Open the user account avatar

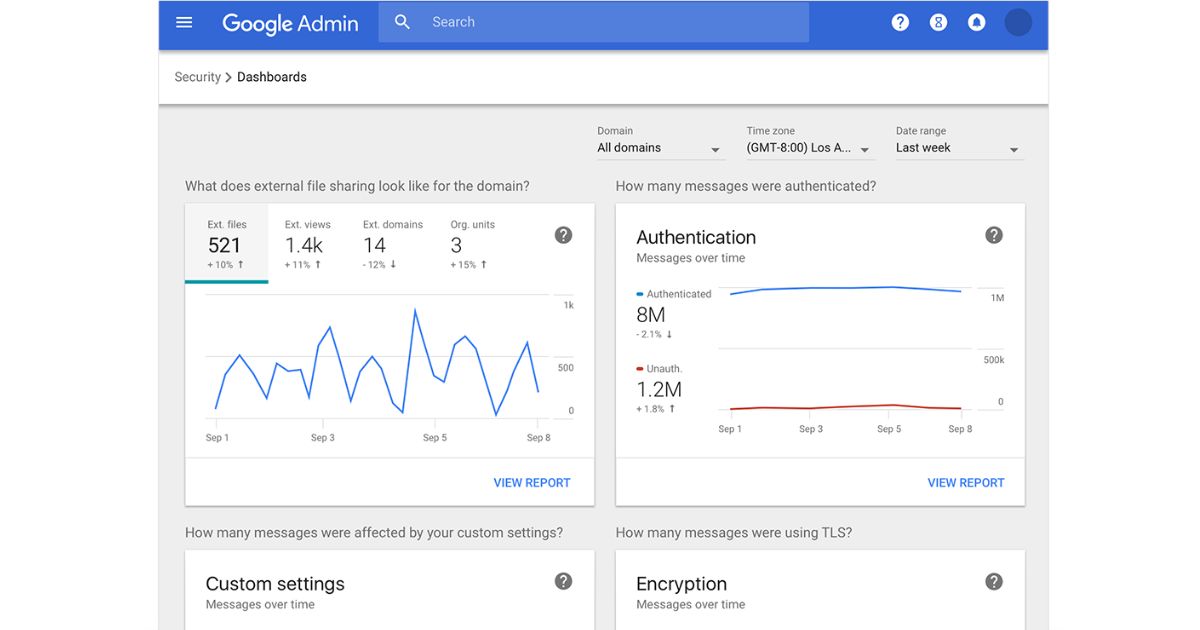pos(1018,22)
